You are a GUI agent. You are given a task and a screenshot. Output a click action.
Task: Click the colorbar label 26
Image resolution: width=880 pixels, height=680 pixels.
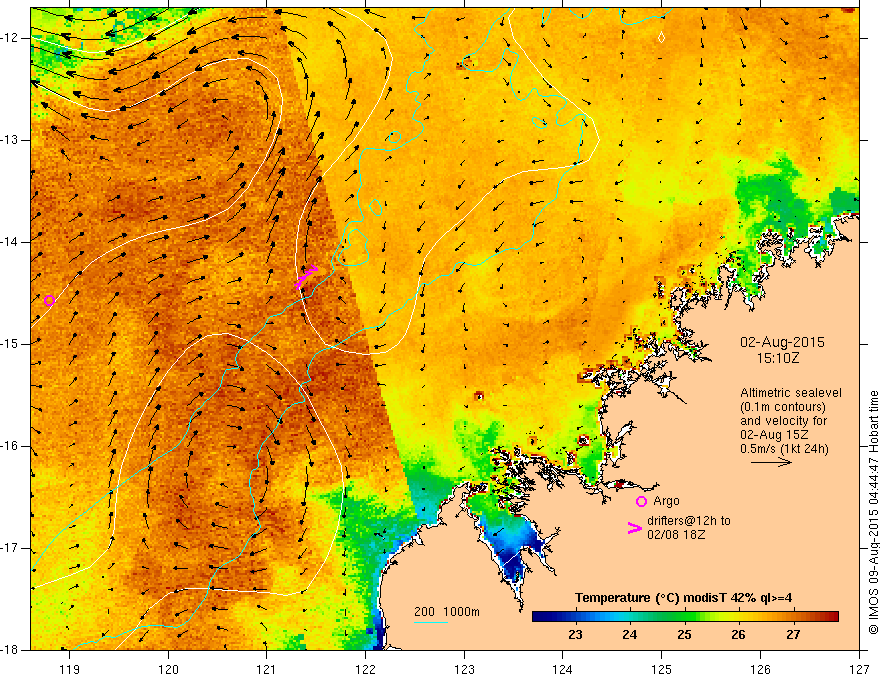[739, 635]
